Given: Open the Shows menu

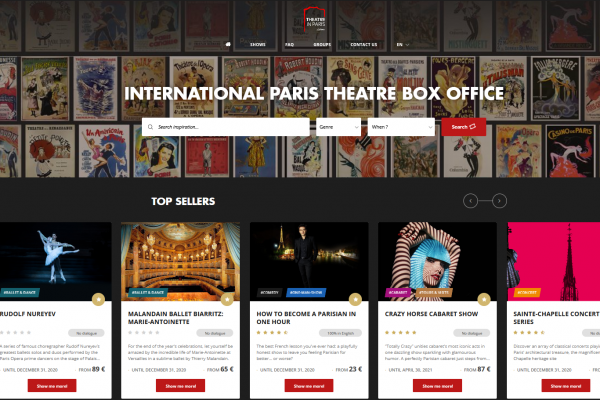Looking at the screenshot, I should tap(258, 44).
